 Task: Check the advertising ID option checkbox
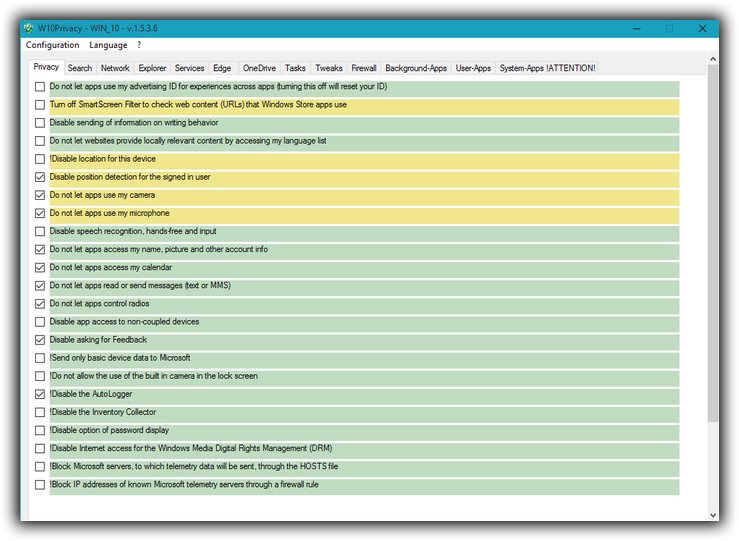tap(40, 87)
